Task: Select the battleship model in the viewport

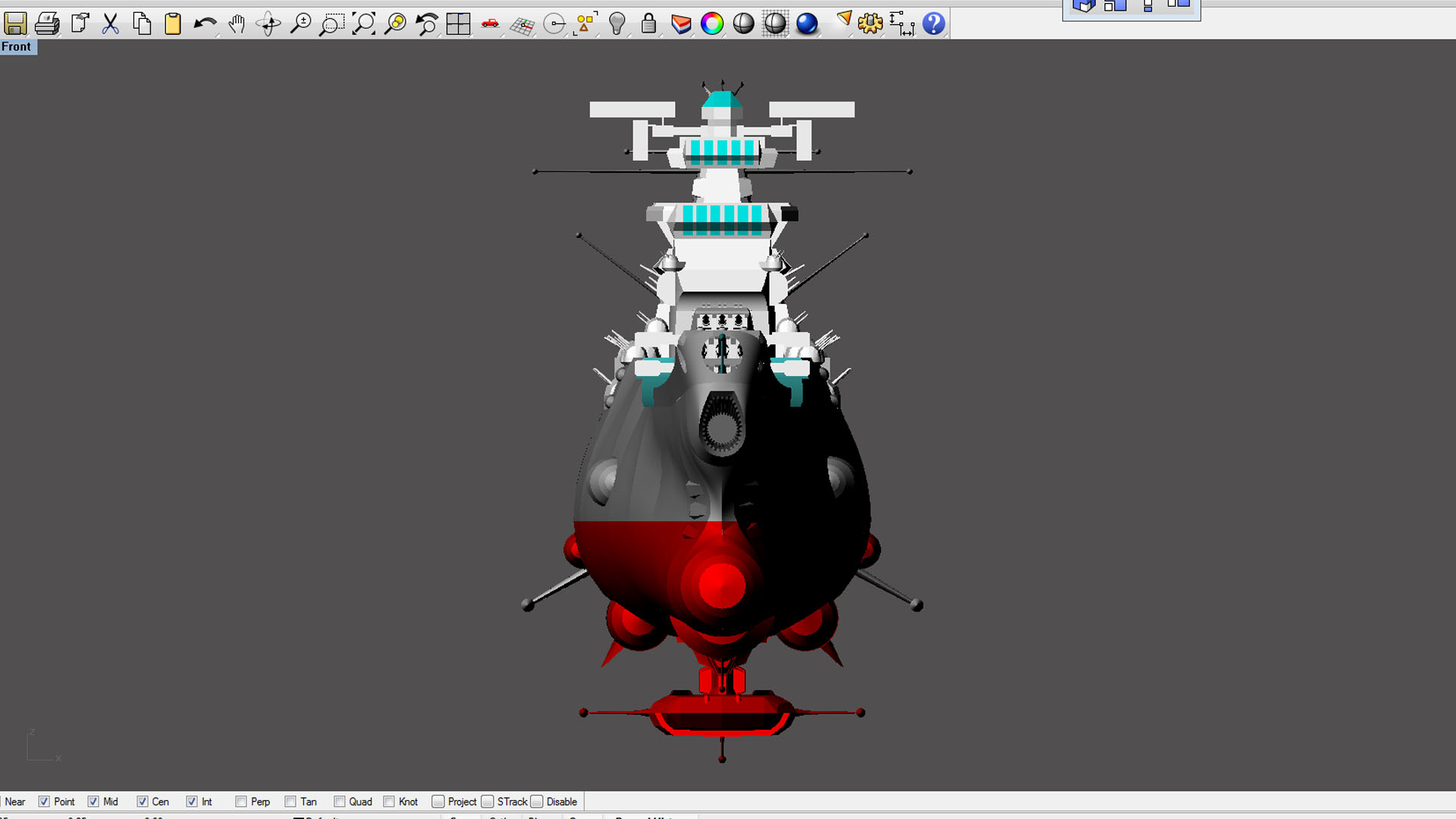Action: click(722, 421)
